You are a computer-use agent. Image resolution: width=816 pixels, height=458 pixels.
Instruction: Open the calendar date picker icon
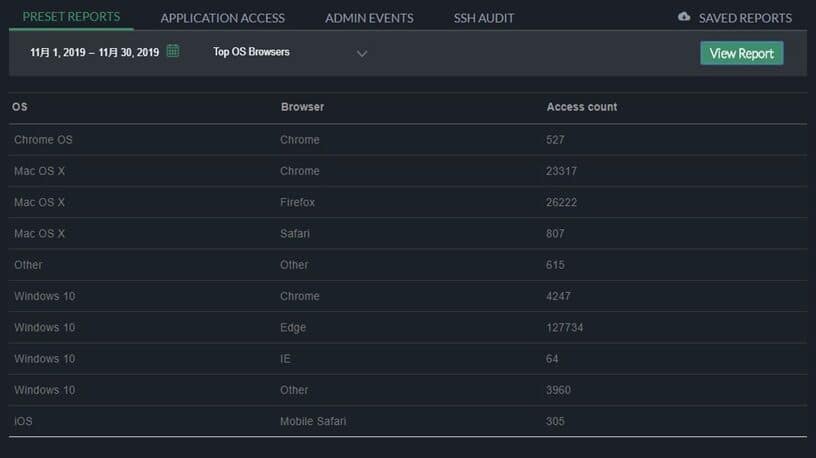tap(173, 51)
